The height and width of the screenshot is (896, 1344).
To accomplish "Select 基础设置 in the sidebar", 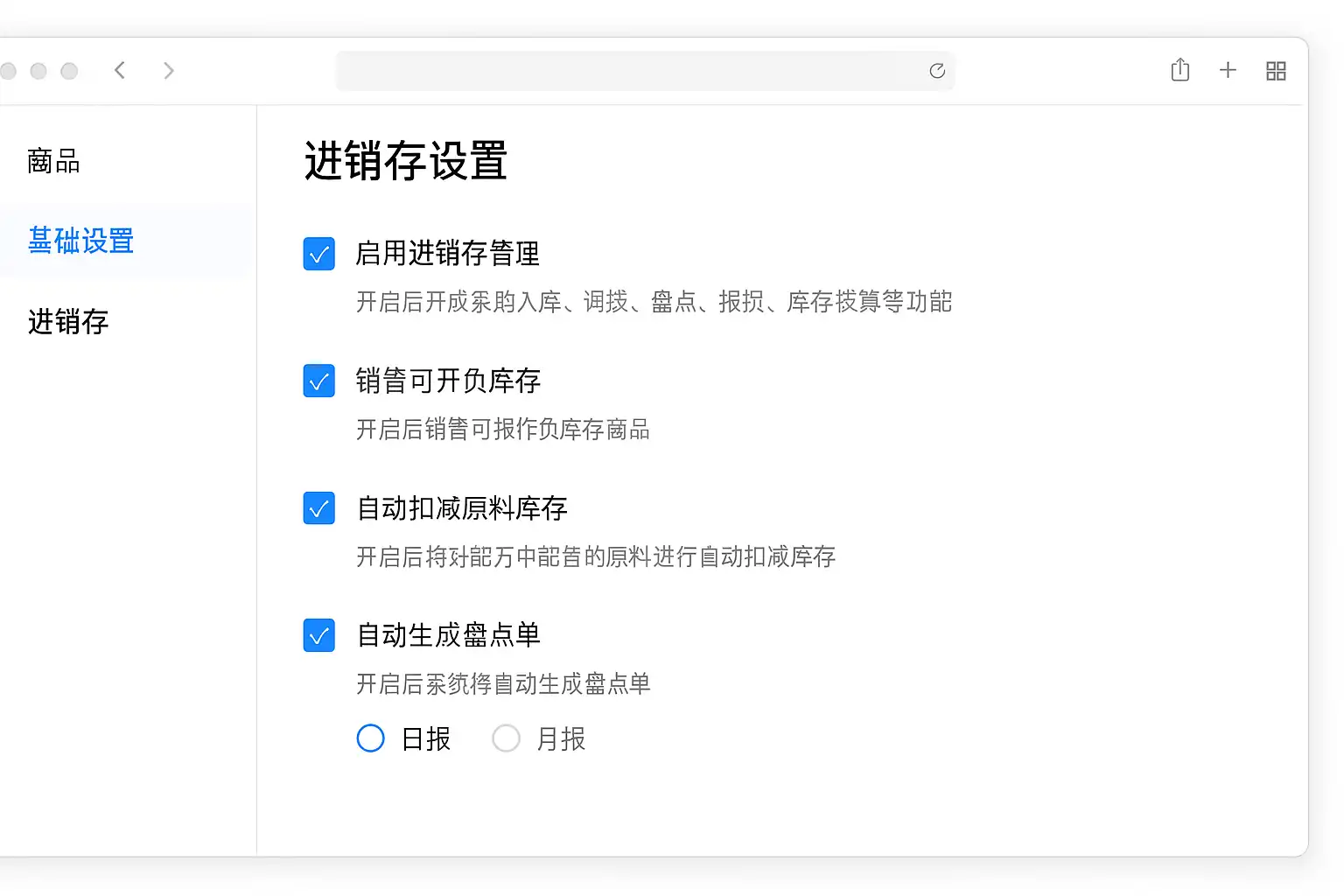I will [x=80, y=241].
